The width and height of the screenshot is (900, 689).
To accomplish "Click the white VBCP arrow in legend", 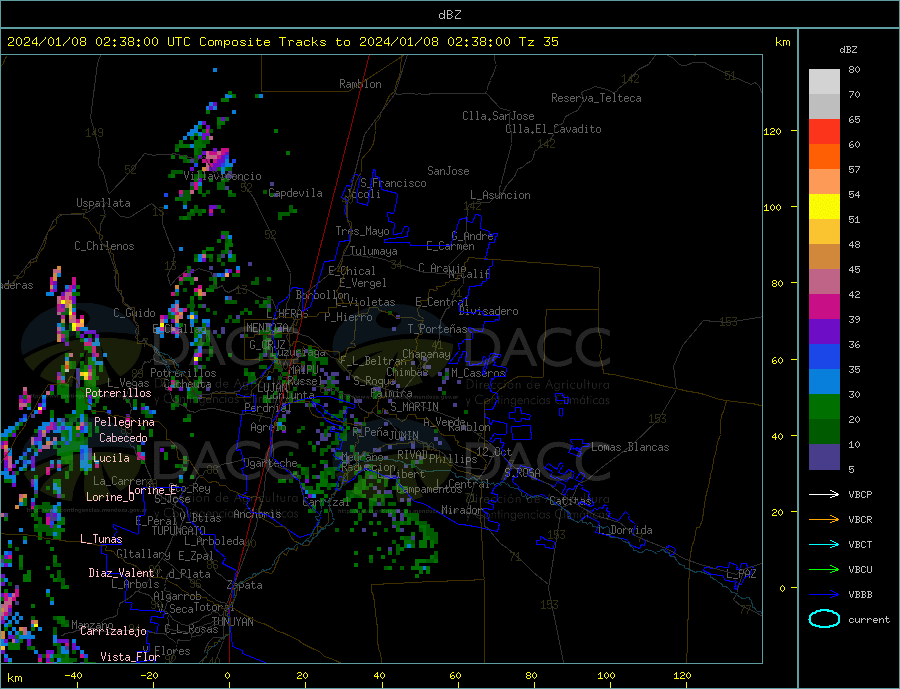I will pyautogui.click(x=824, y=494).
